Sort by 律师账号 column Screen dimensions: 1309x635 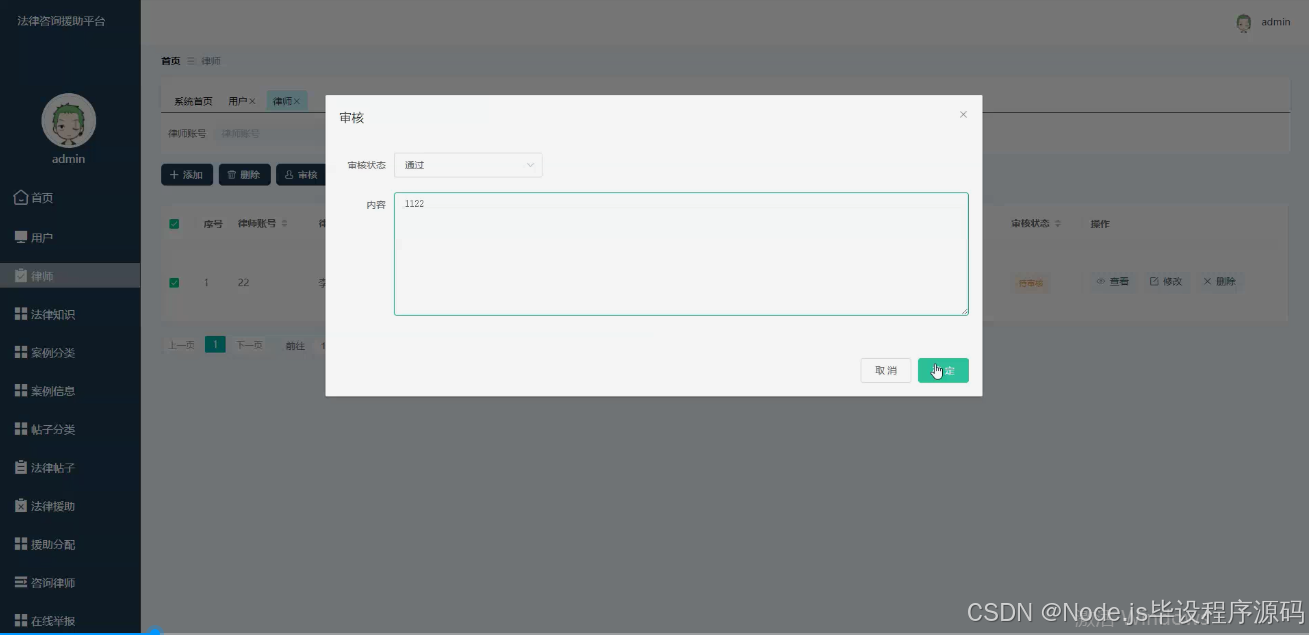pyautogui.click(x=284, y=224)
